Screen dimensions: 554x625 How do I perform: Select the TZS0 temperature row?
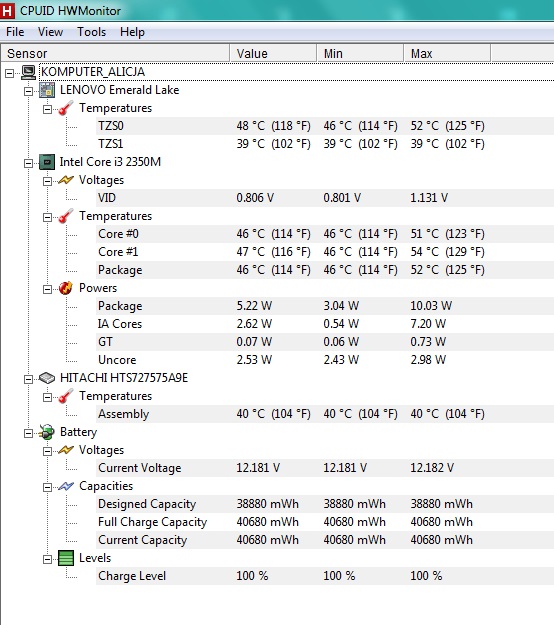[x=324, y=126]
